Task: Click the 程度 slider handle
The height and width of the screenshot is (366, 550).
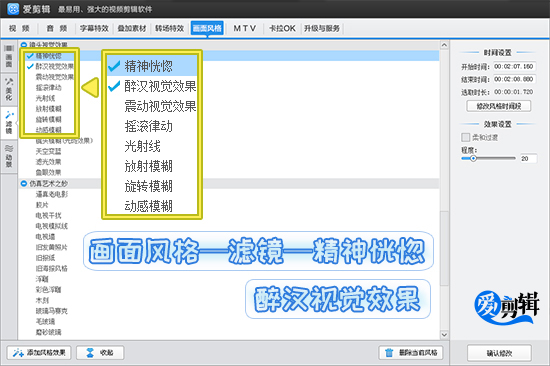Action: coord(474,158)
